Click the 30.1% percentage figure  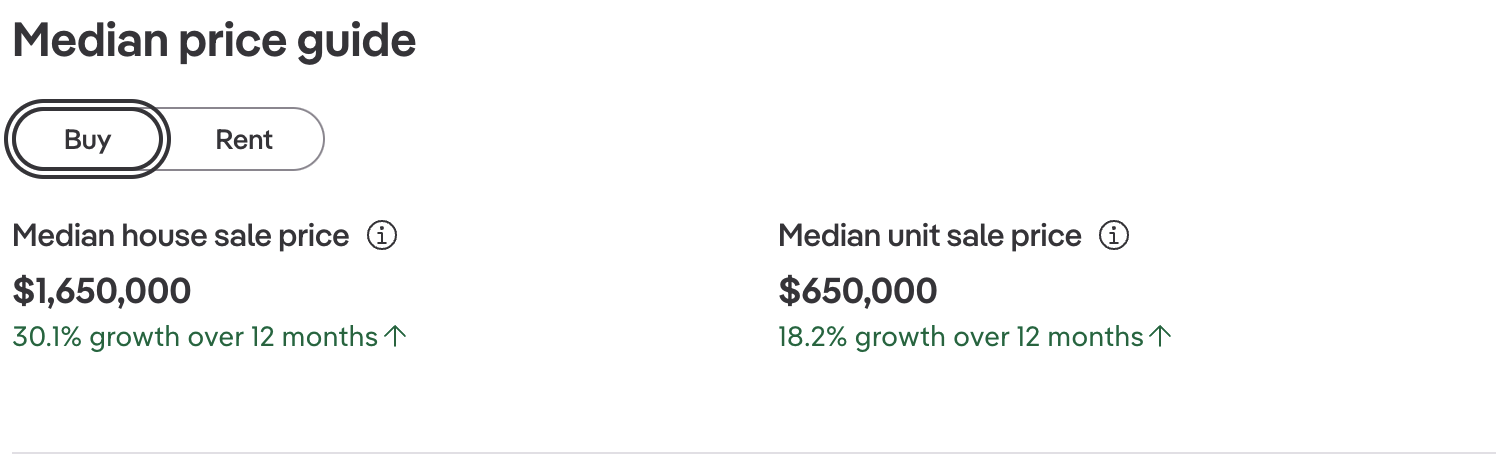(48, 337)
